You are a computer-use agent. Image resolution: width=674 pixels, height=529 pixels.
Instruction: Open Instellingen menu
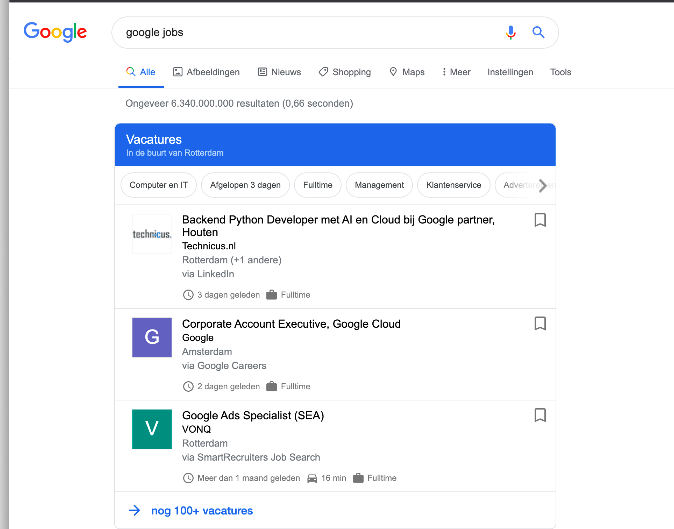click(x=510, y=72)
